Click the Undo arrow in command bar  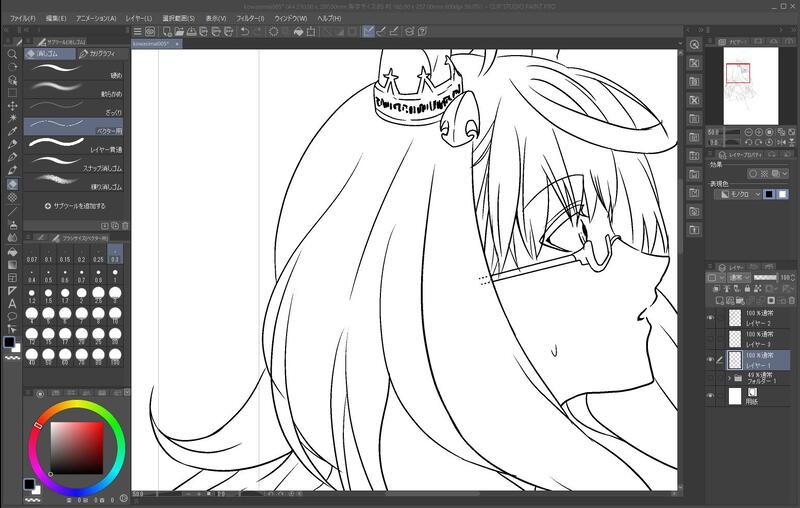pos(245,32)
